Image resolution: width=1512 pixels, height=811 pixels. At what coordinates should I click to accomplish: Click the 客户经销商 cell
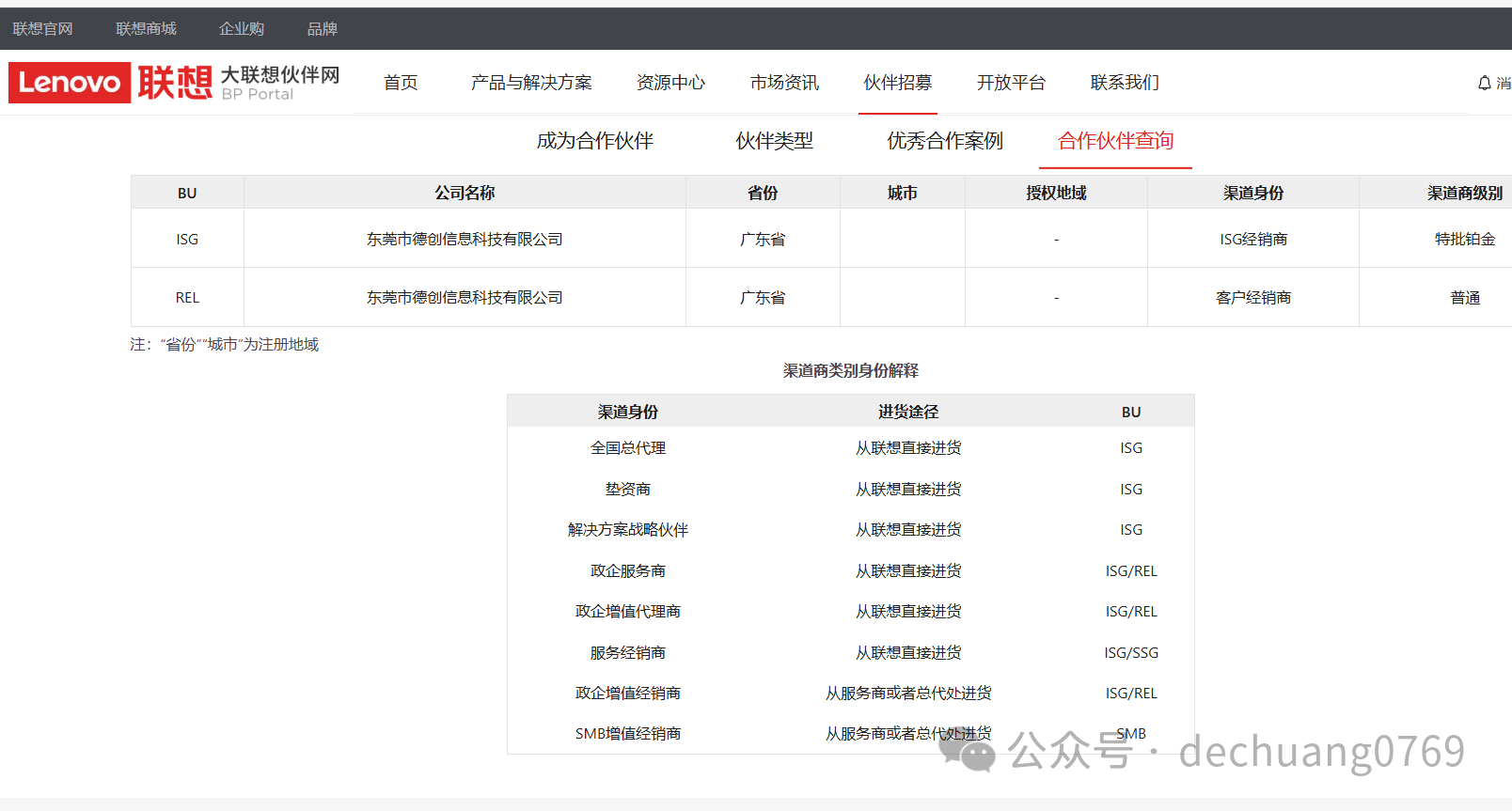pyautogui.click(x=1253, y=298)
